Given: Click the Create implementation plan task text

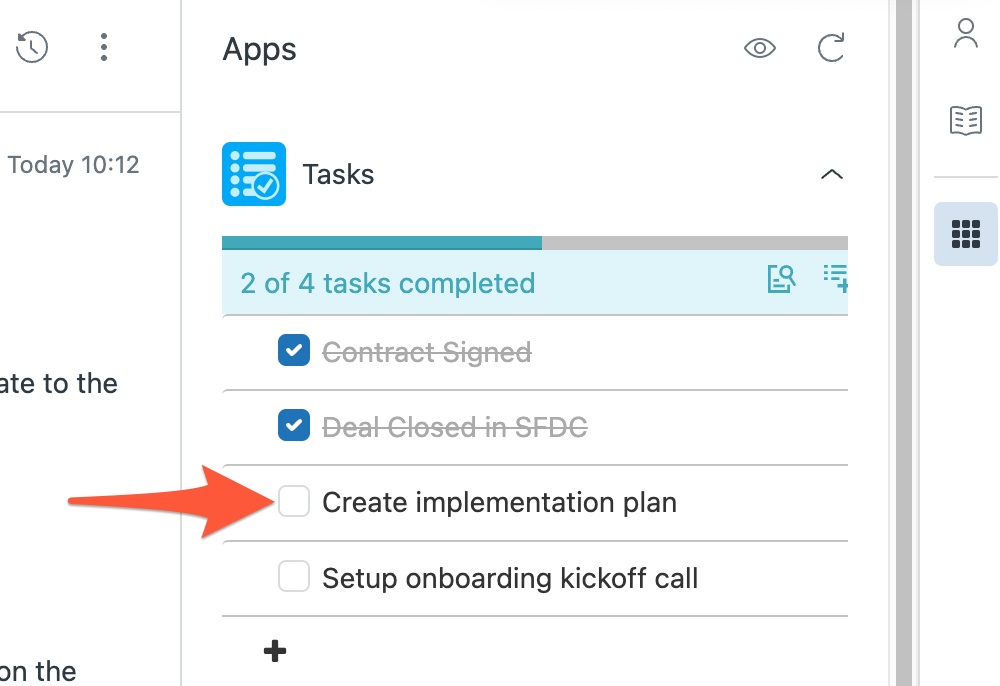Looking at the screenshot, I should point(499,502).
